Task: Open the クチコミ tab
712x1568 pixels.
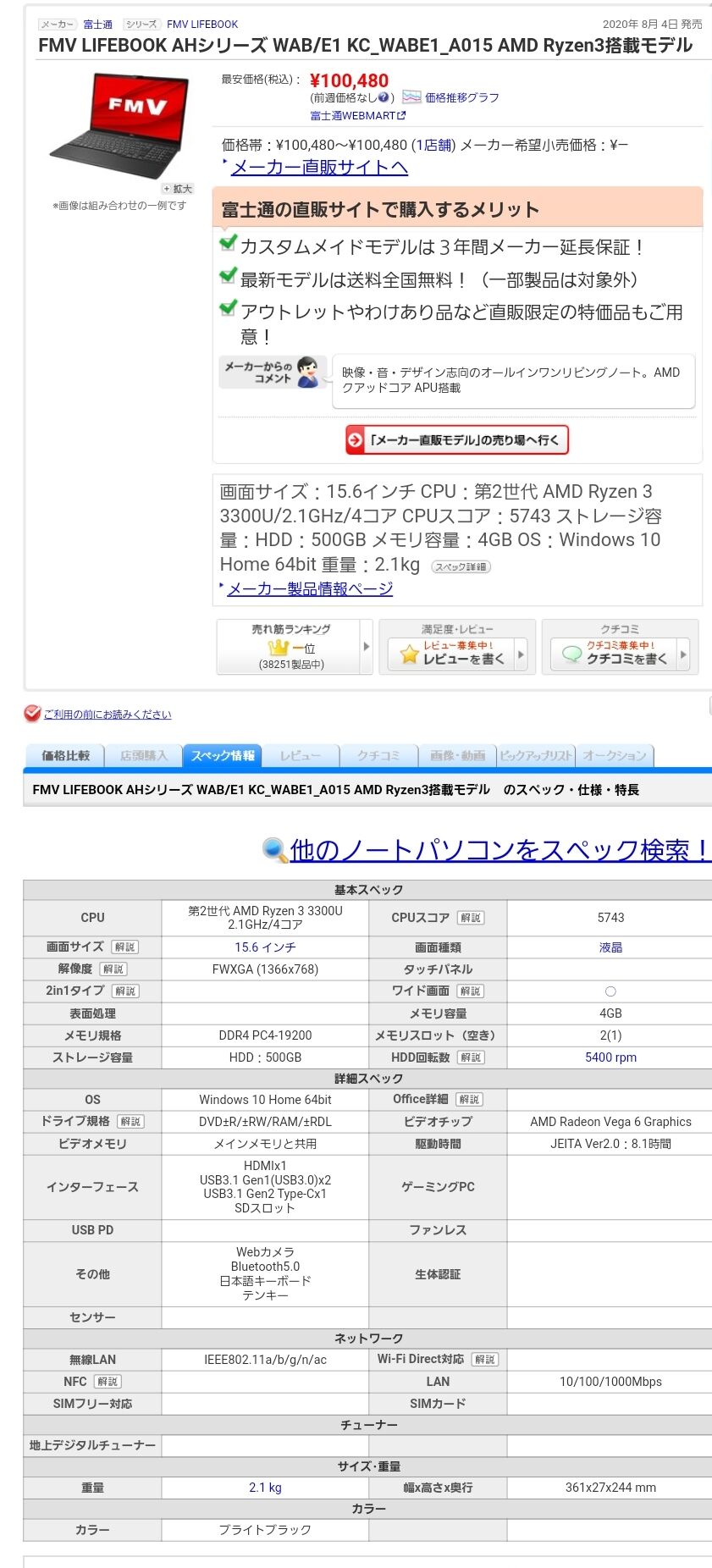Action: pos(378,755)
